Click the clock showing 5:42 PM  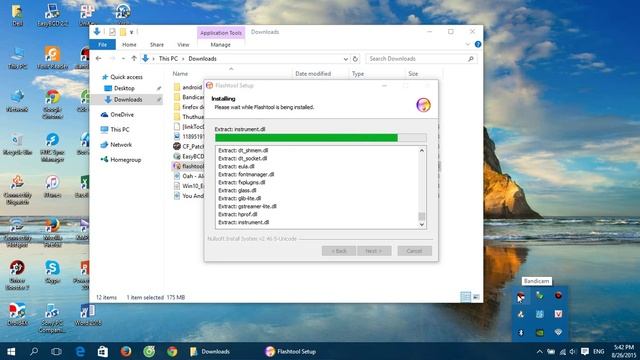624,347
